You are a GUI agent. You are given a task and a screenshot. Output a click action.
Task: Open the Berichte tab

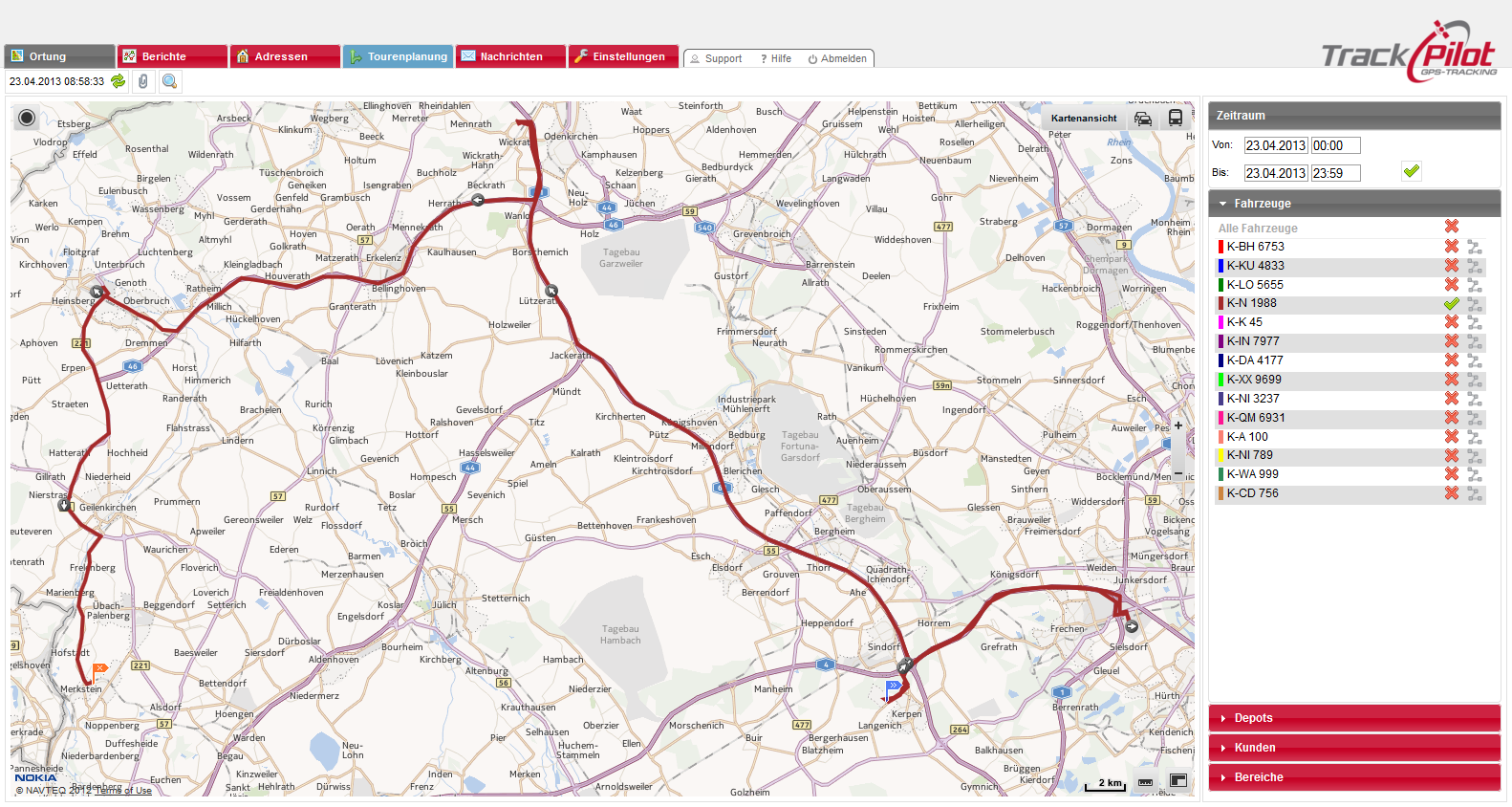tap(172, 56)
